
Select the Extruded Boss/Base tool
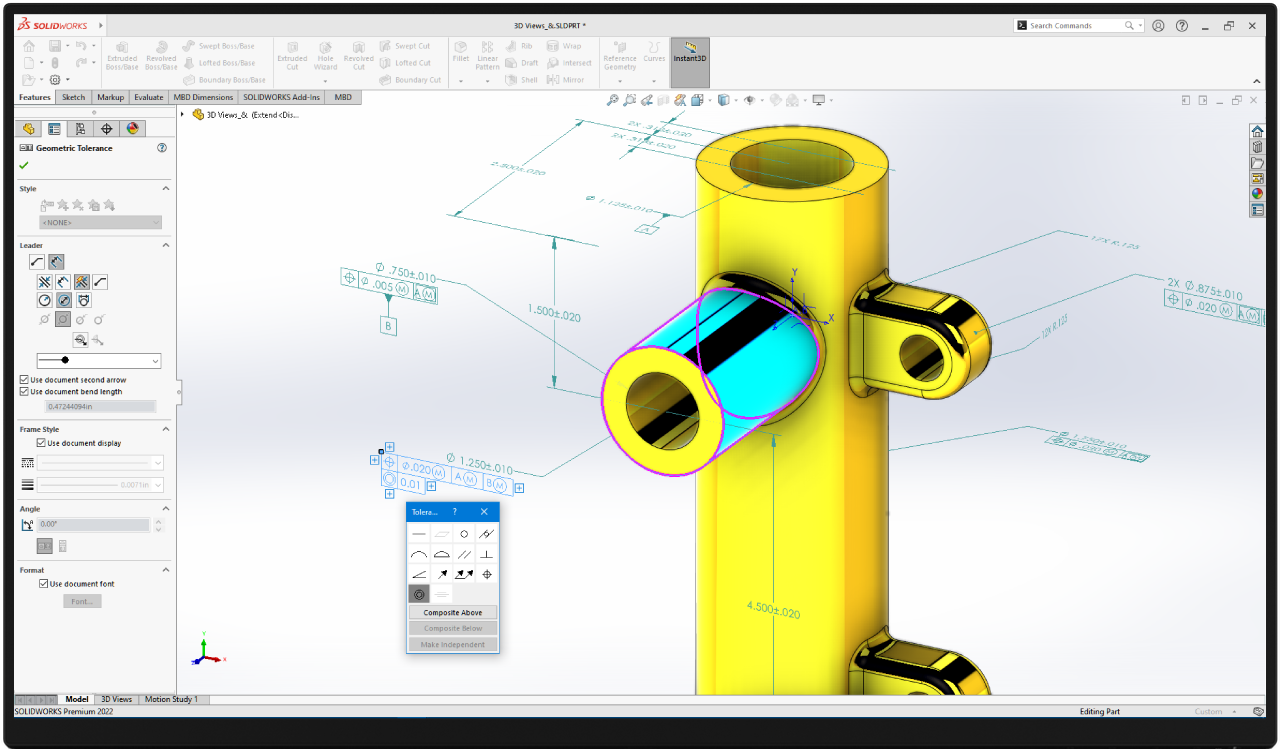122,55
